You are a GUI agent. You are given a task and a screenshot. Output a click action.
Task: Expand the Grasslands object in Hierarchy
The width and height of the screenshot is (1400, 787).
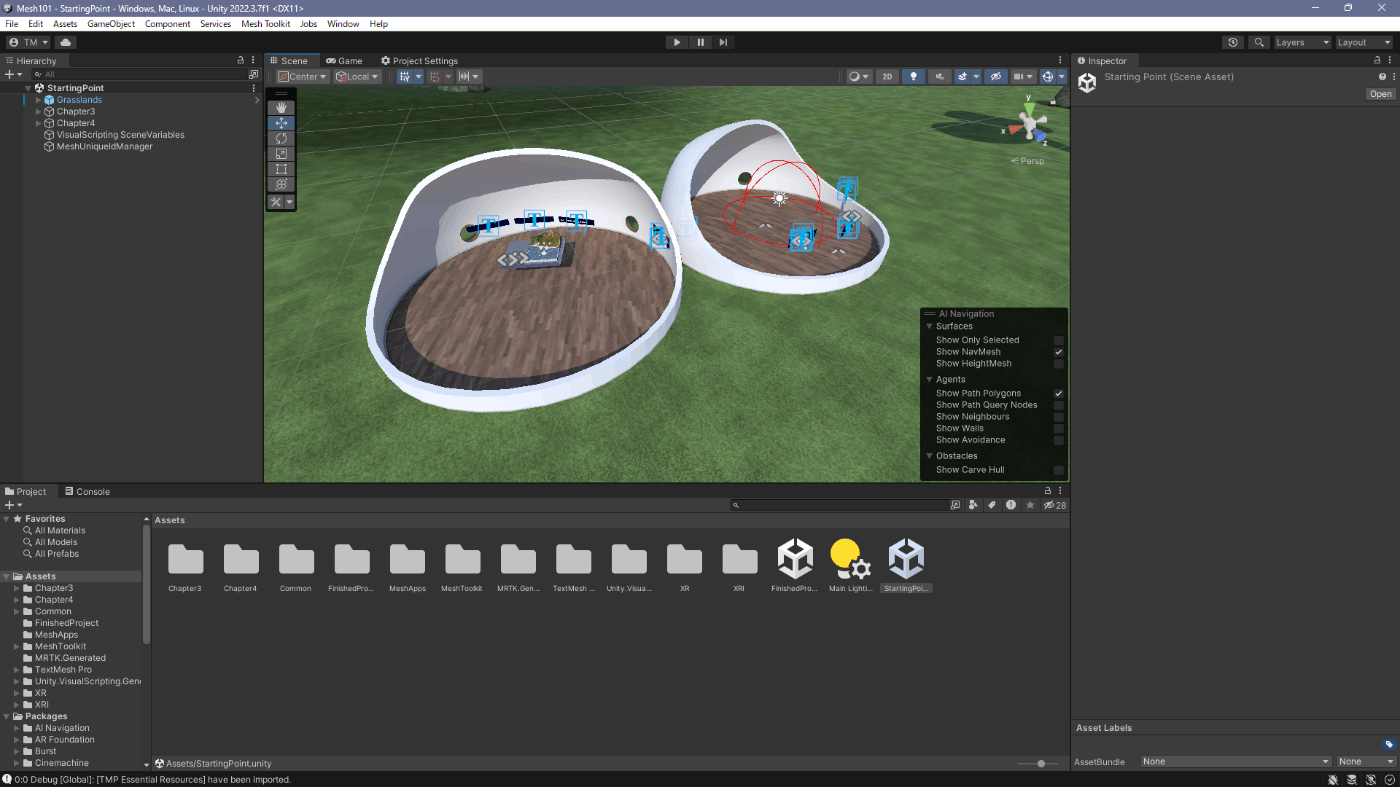(x=39, y=100)
